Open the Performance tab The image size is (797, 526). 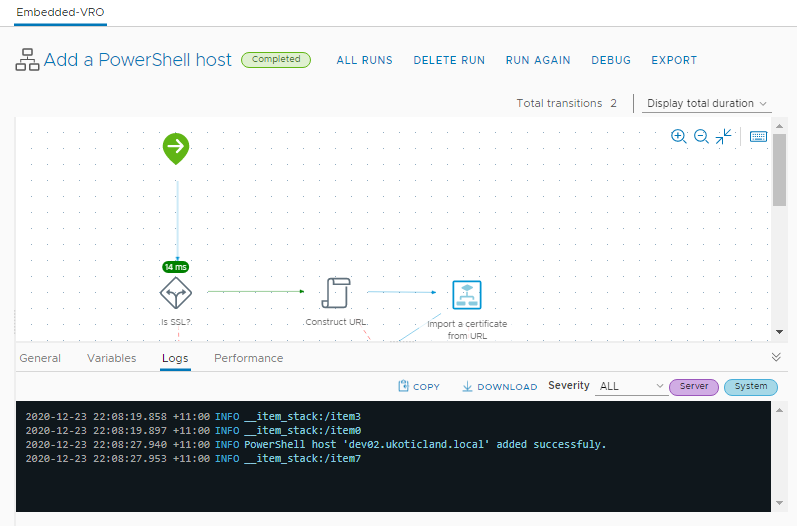click(x=249, y=358)
